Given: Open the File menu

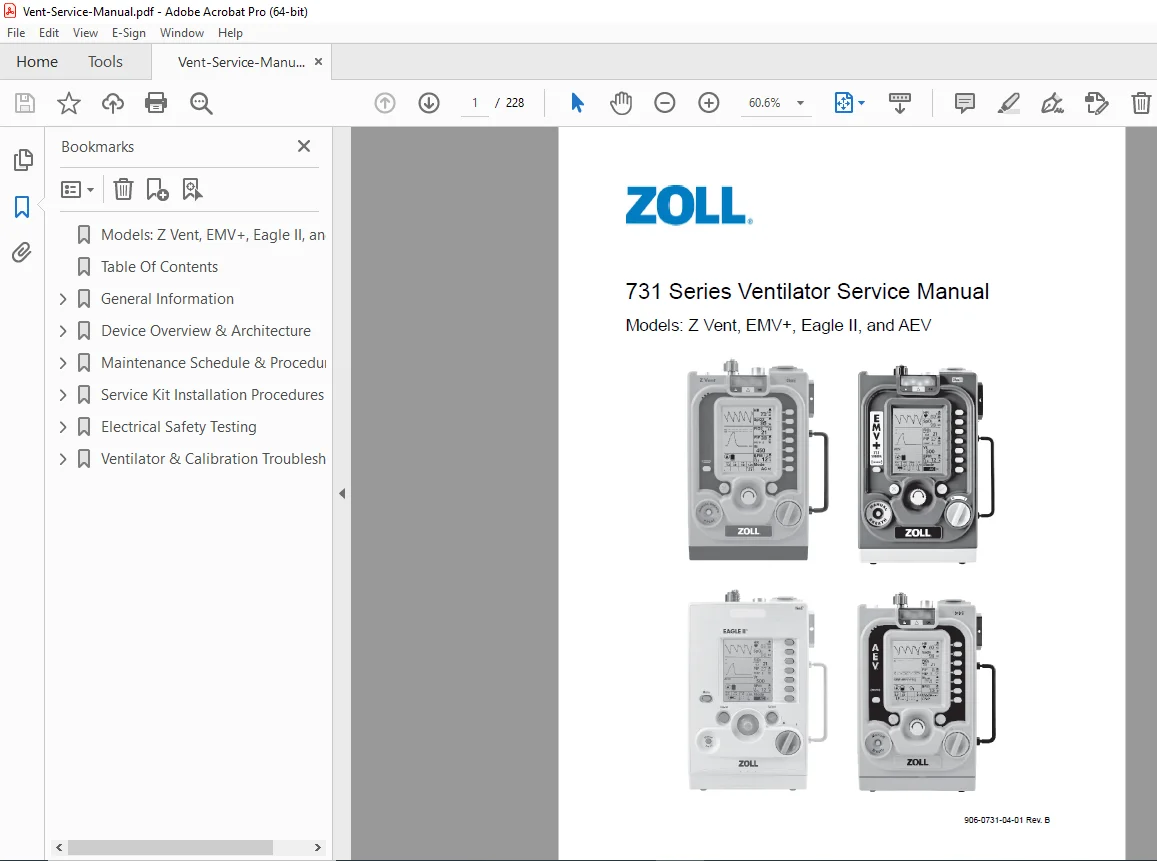Looking at the screenshot, I should 15,32.
